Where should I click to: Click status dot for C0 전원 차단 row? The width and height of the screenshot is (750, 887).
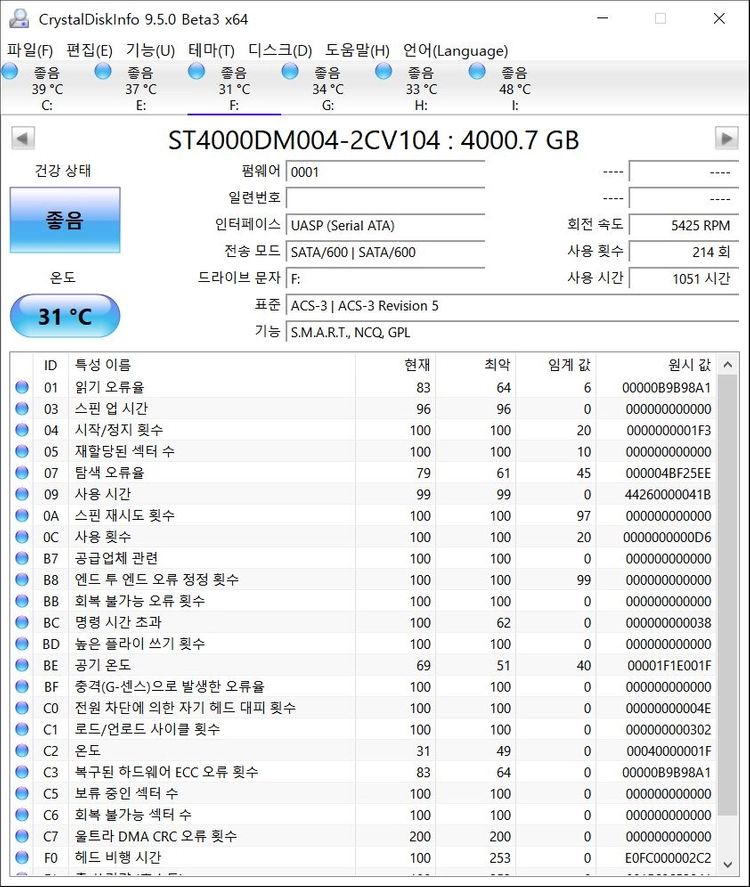(22, 708)
